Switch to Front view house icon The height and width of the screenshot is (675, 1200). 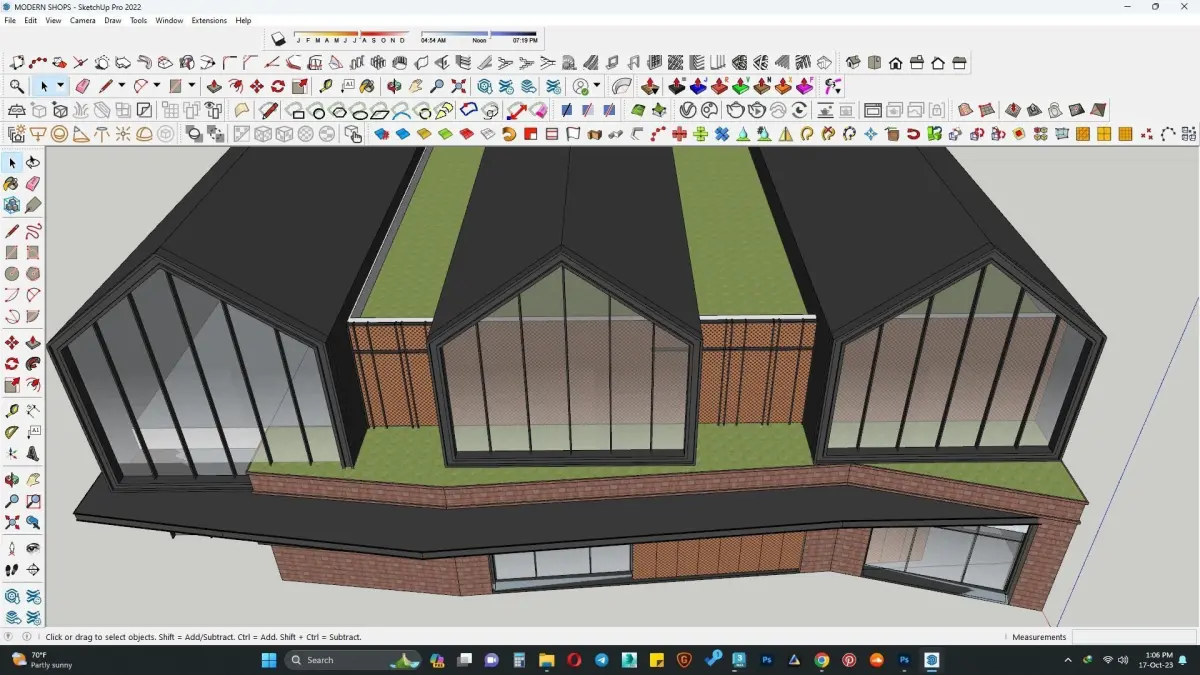[x=895, y=63]
